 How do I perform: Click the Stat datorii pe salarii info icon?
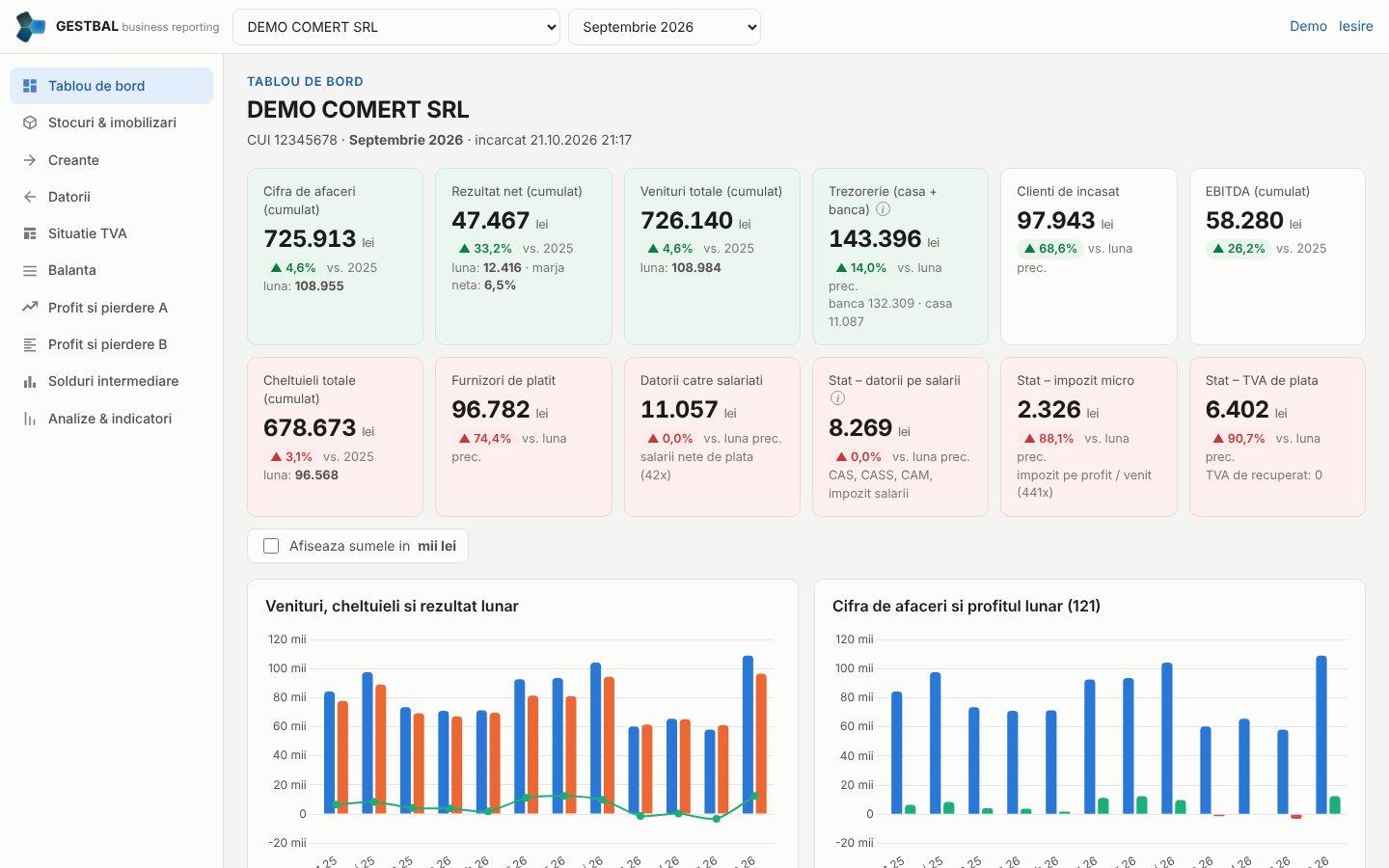[x=837, y=398]
